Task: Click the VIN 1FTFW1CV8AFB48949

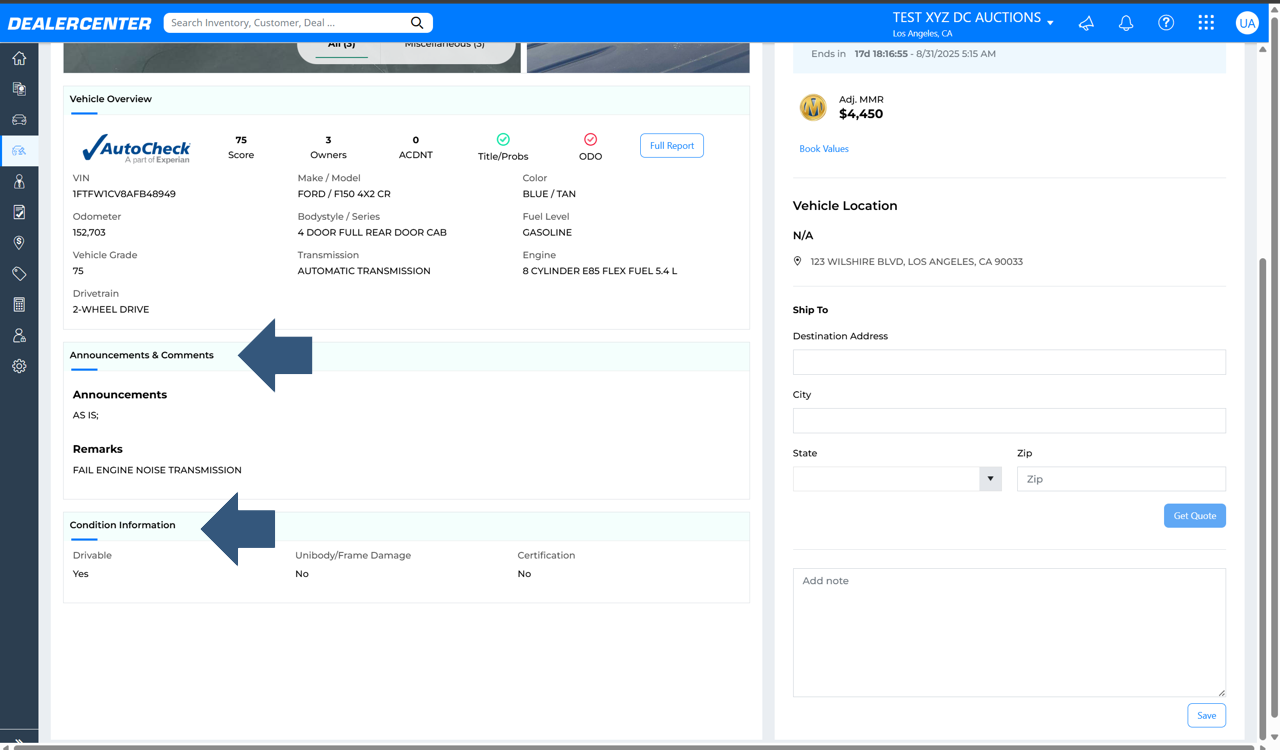Action: 124,194
